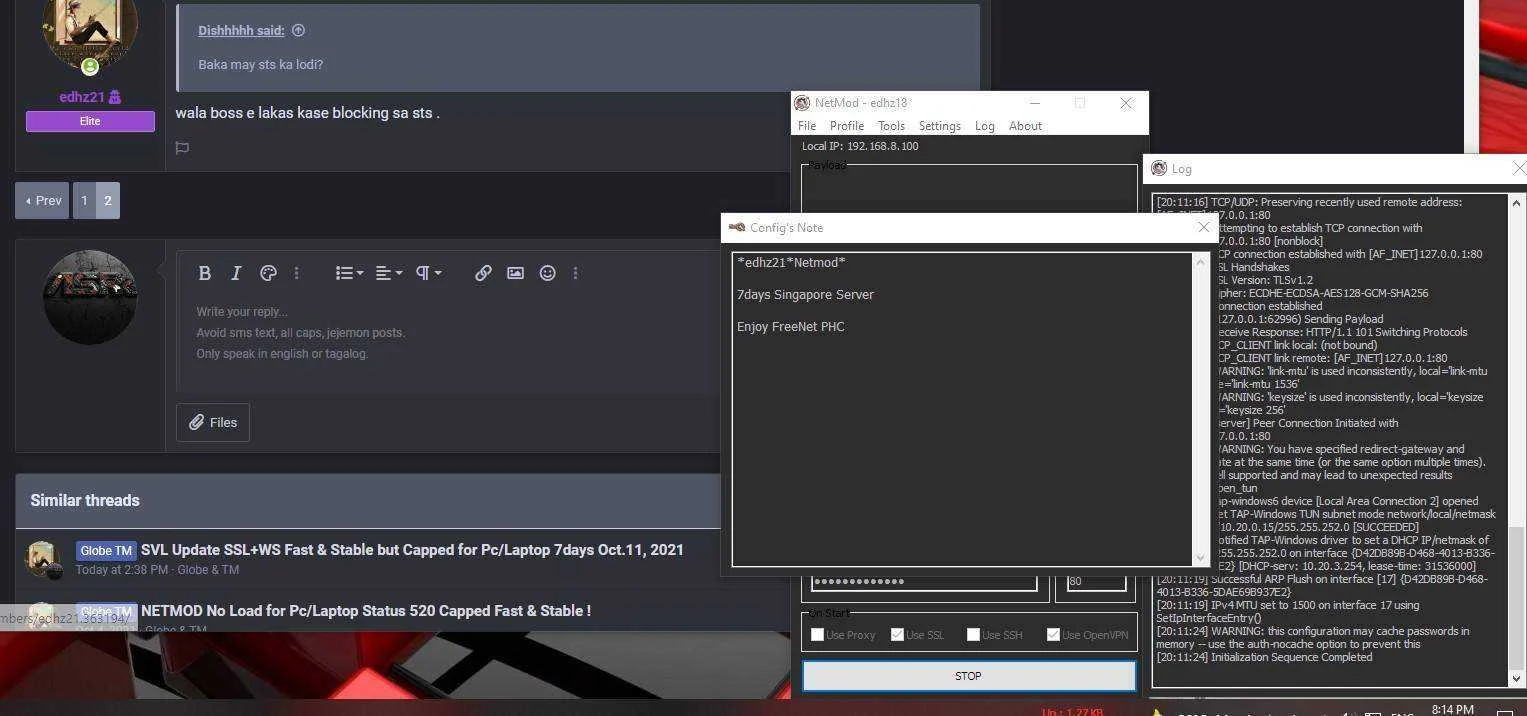Toggle bold formatting in reply editor

(204, 273)
